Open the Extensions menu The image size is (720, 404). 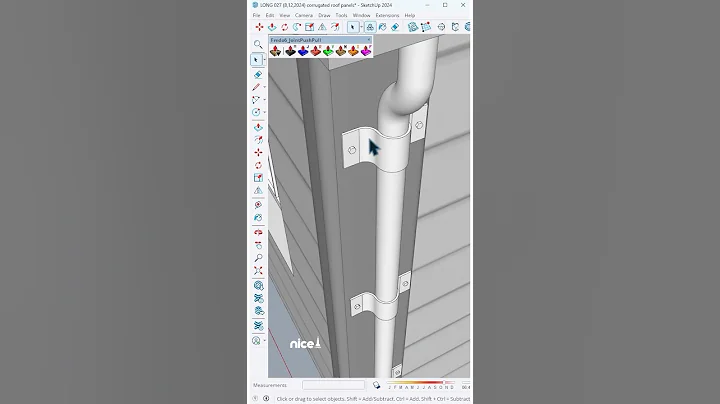coord(387,15)
